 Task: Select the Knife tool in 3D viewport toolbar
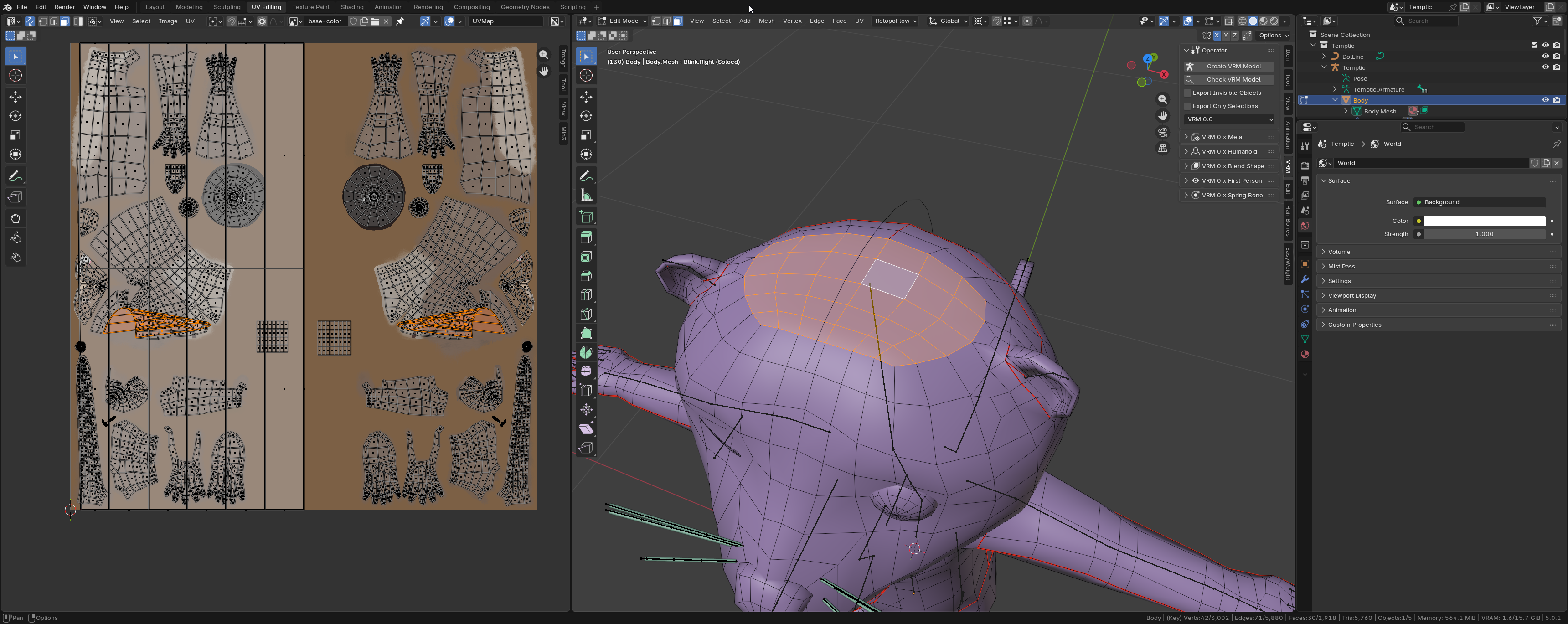[586, 314]
